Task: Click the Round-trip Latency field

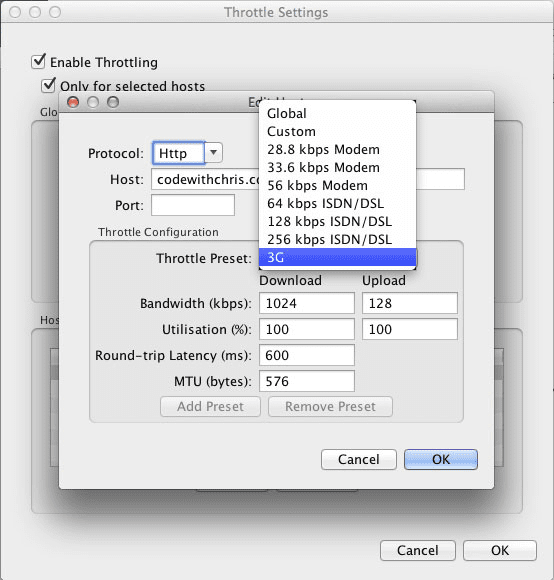Action: (x=307, y=355)
